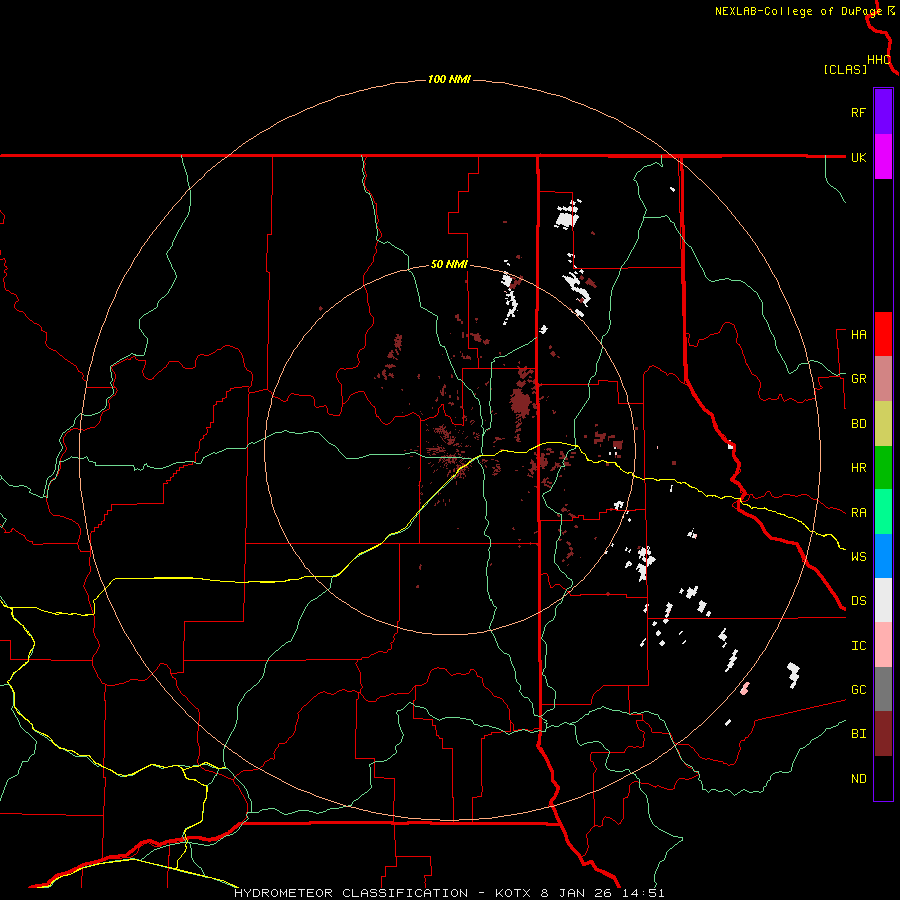The height and width of the screenshot is (900, 900).
Task: Click the IC legend label
Action: (x=858, y=646)
